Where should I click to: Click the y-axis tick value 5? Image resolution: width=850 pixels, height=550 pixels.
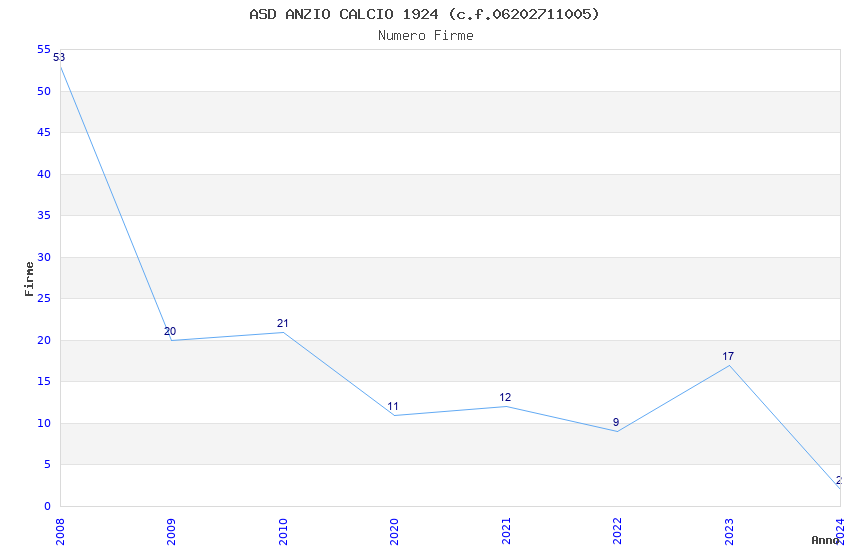(x=48, y=464)
